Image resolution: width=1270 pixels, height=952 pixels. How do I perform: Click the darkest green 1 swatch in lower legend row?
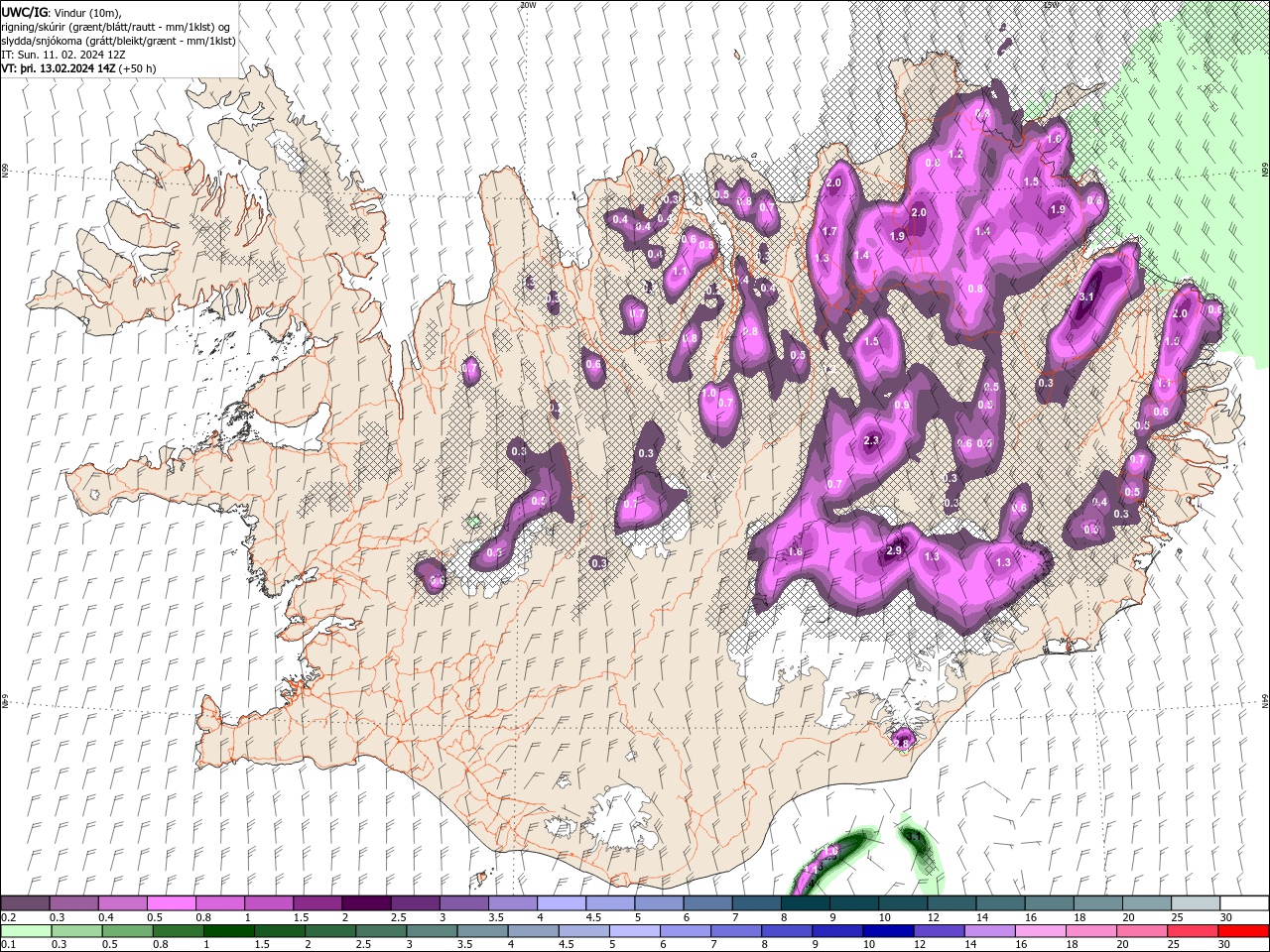228,931
